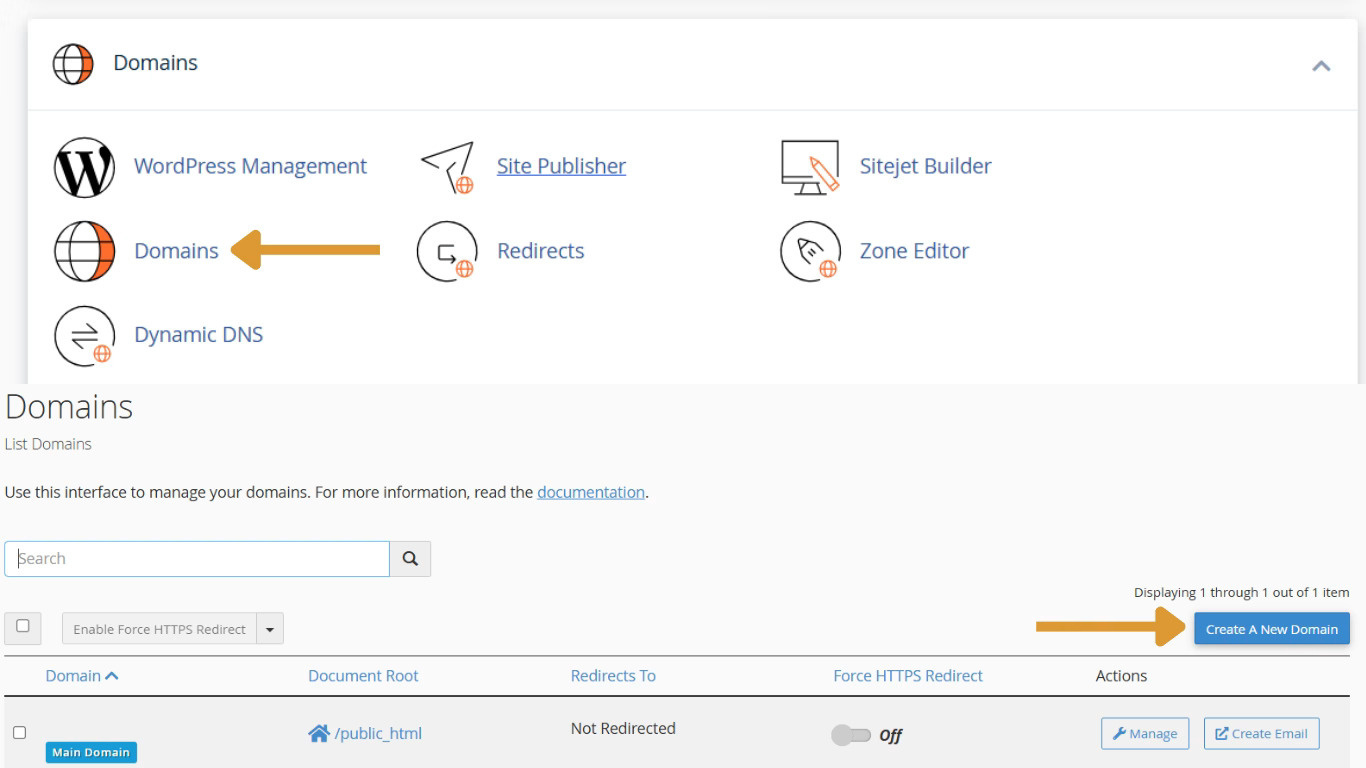The width and height of the screenshot is (1366, 768).
Task: Tick the Main Domain row checkbox
Action: (19, 733)
